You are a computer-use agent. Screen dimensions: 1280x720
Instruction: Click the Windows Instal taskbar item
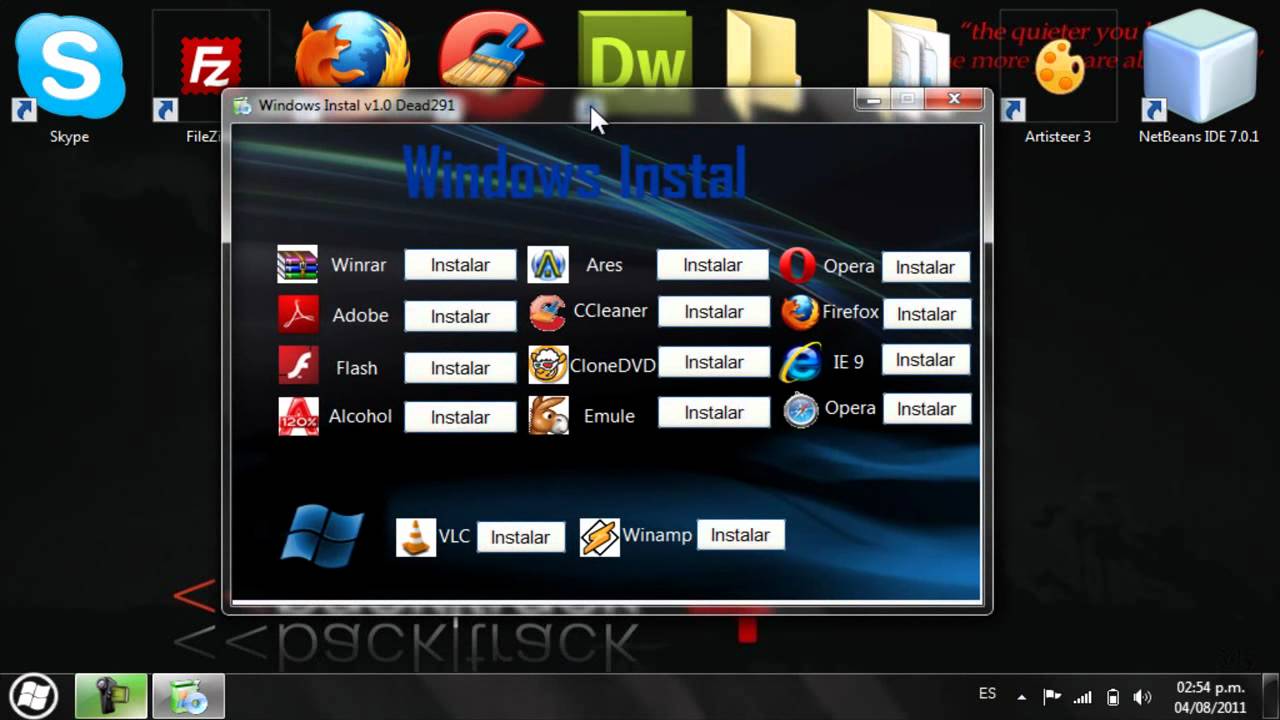pos(188,696)
